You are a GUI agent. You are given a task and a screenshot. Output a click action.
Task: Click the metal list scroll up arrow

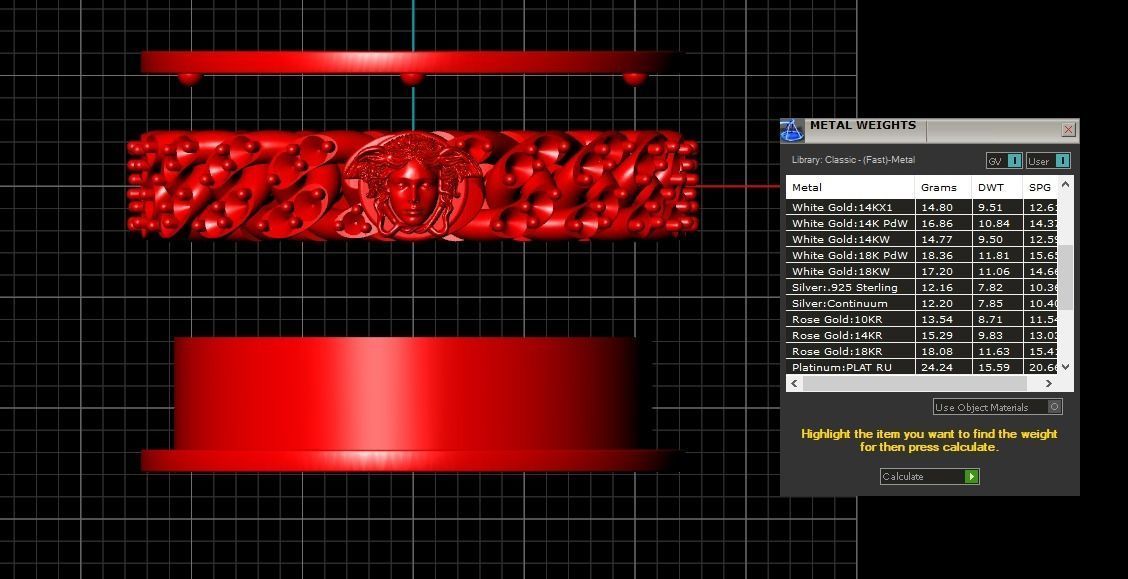coord(1065,184)
